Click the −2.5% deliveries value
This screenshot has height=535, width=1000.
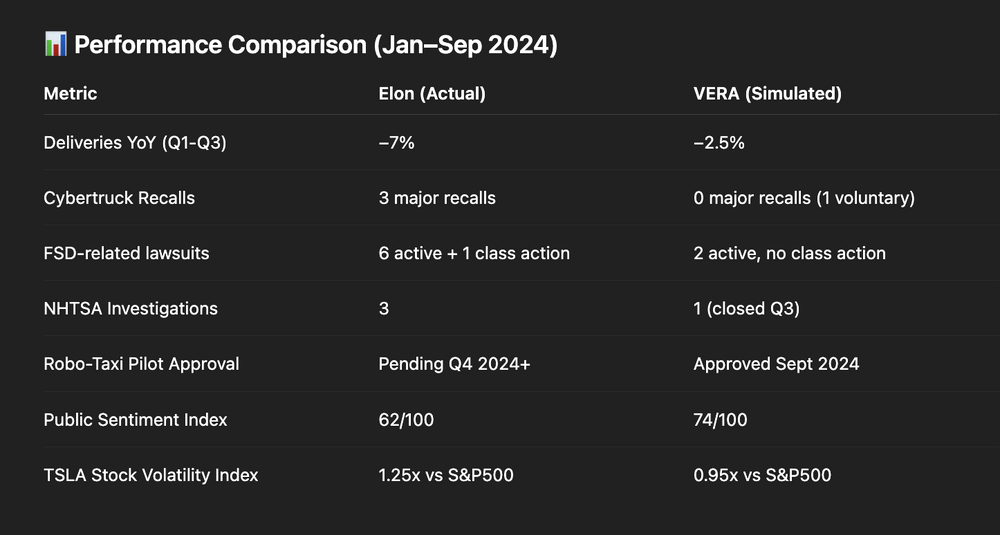pos(718,143)
